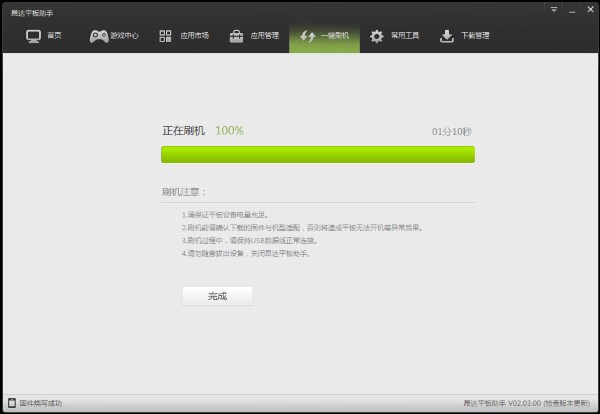Click note 3 about USB数据线 connection
Screen dimensions: 600x414
tap(249, 241)
